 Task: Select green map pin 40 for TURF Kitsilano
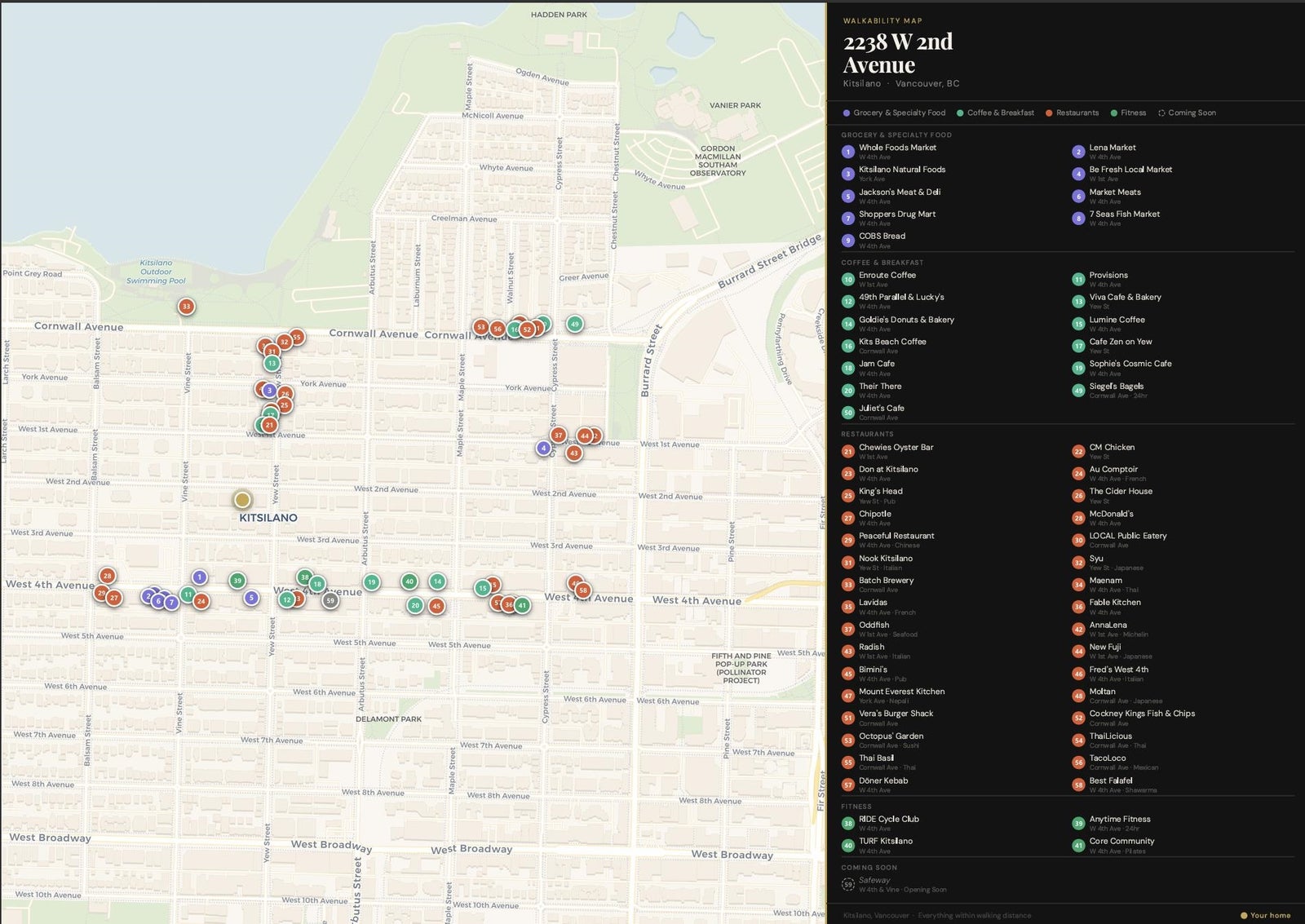pyautogui.click(x=409, y=581)
